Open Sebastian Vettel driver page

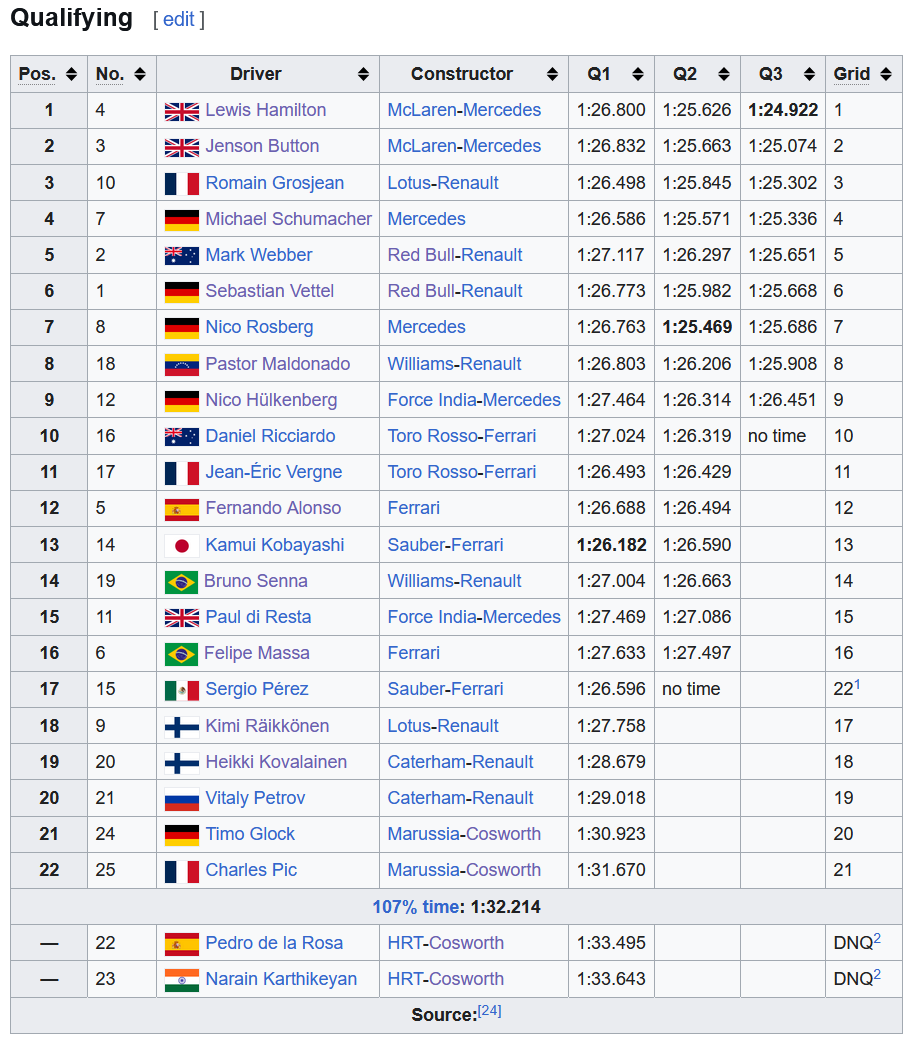click(x=269, y=291)
